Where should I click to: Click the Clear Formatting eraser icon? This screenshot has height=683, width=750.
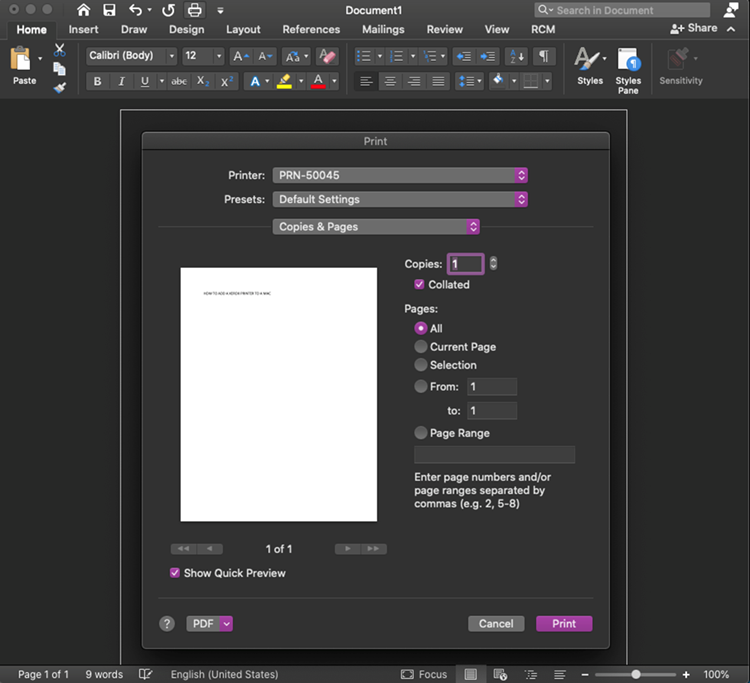[x=328, y=56]
